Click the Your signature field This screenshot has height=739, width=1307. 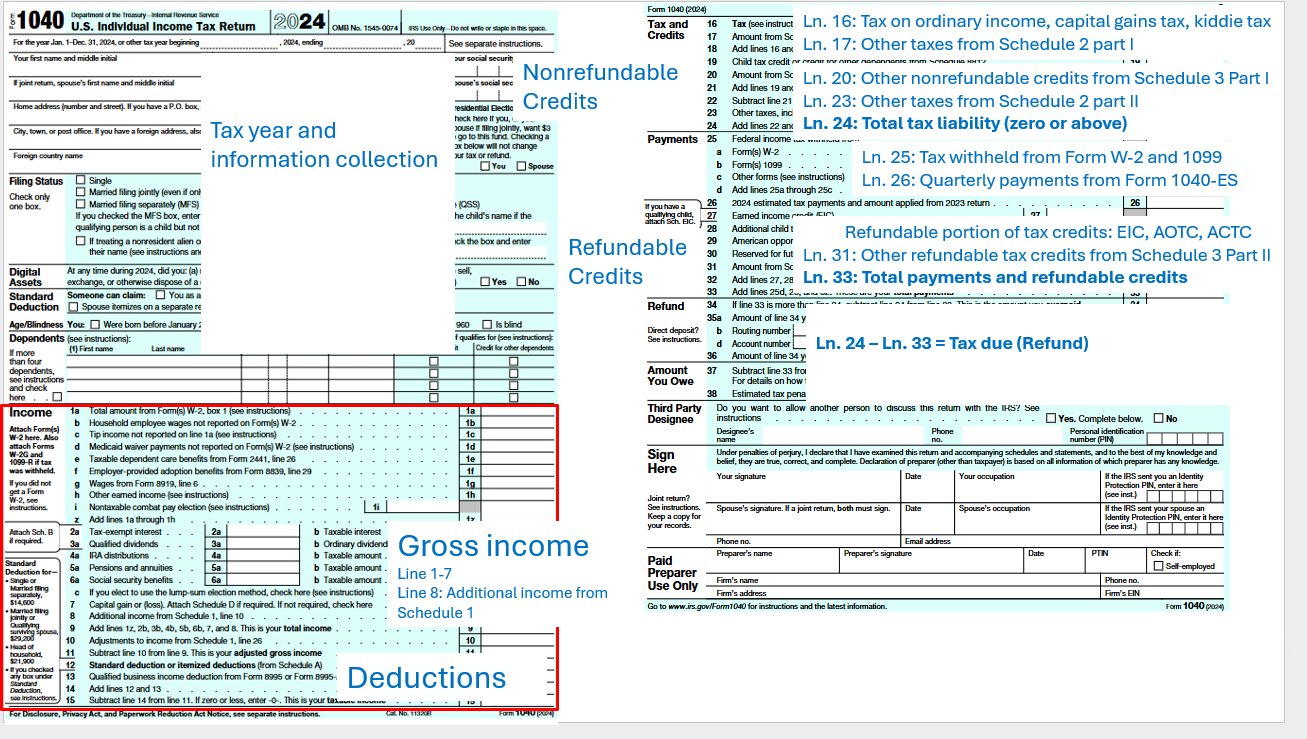point(807,490)
